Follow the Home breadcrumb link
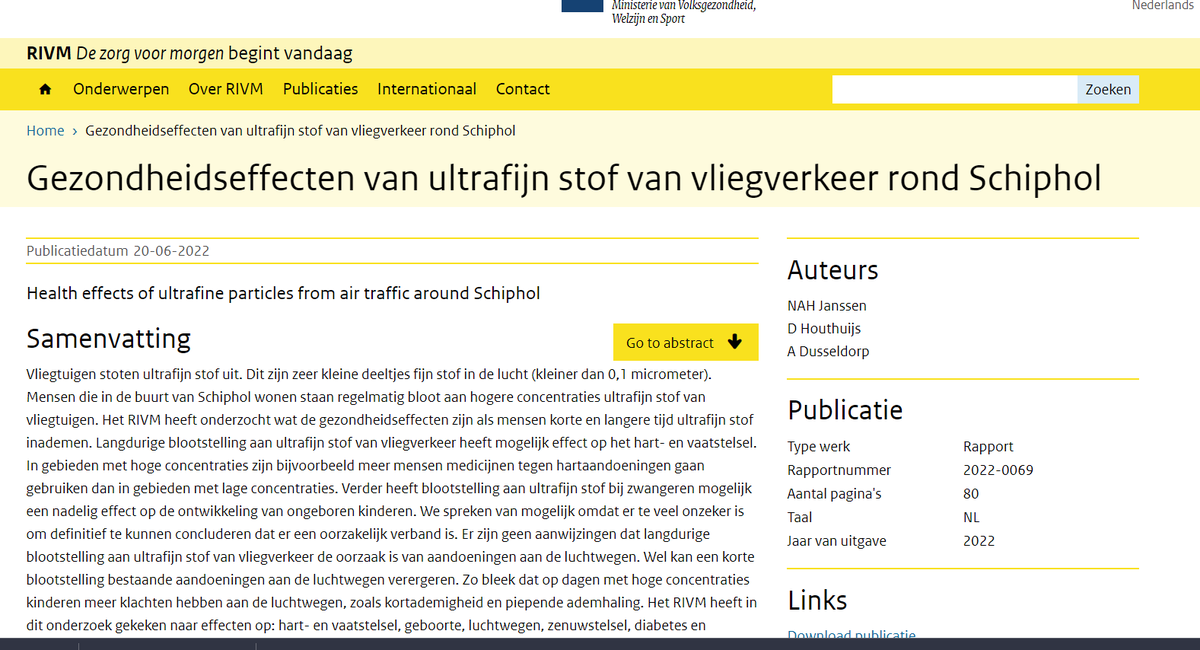Image resolution: width=1200 pixels, height=650 pixels. pyautogui.click(x=45, y=131)
